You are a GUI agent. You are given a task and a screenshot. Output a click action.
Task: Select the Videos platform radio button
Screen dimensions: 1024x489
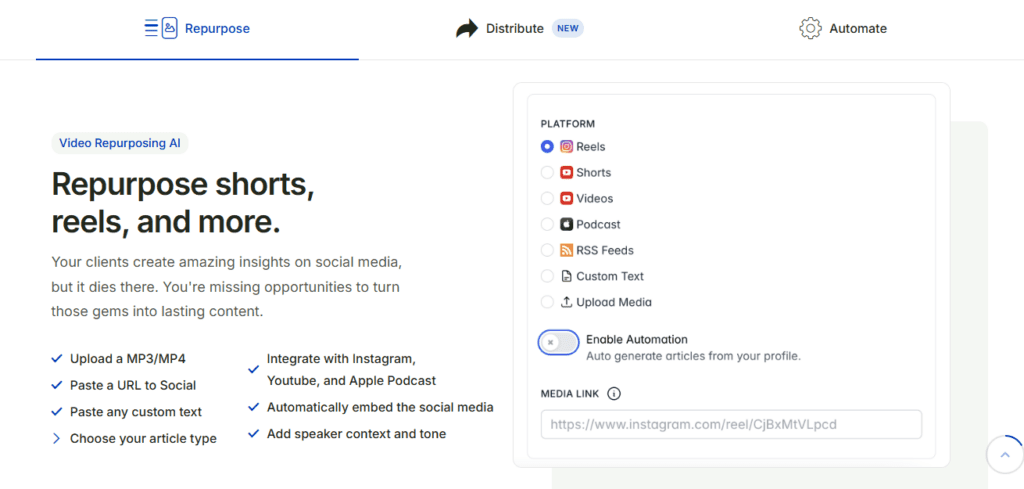pos(547,198)
